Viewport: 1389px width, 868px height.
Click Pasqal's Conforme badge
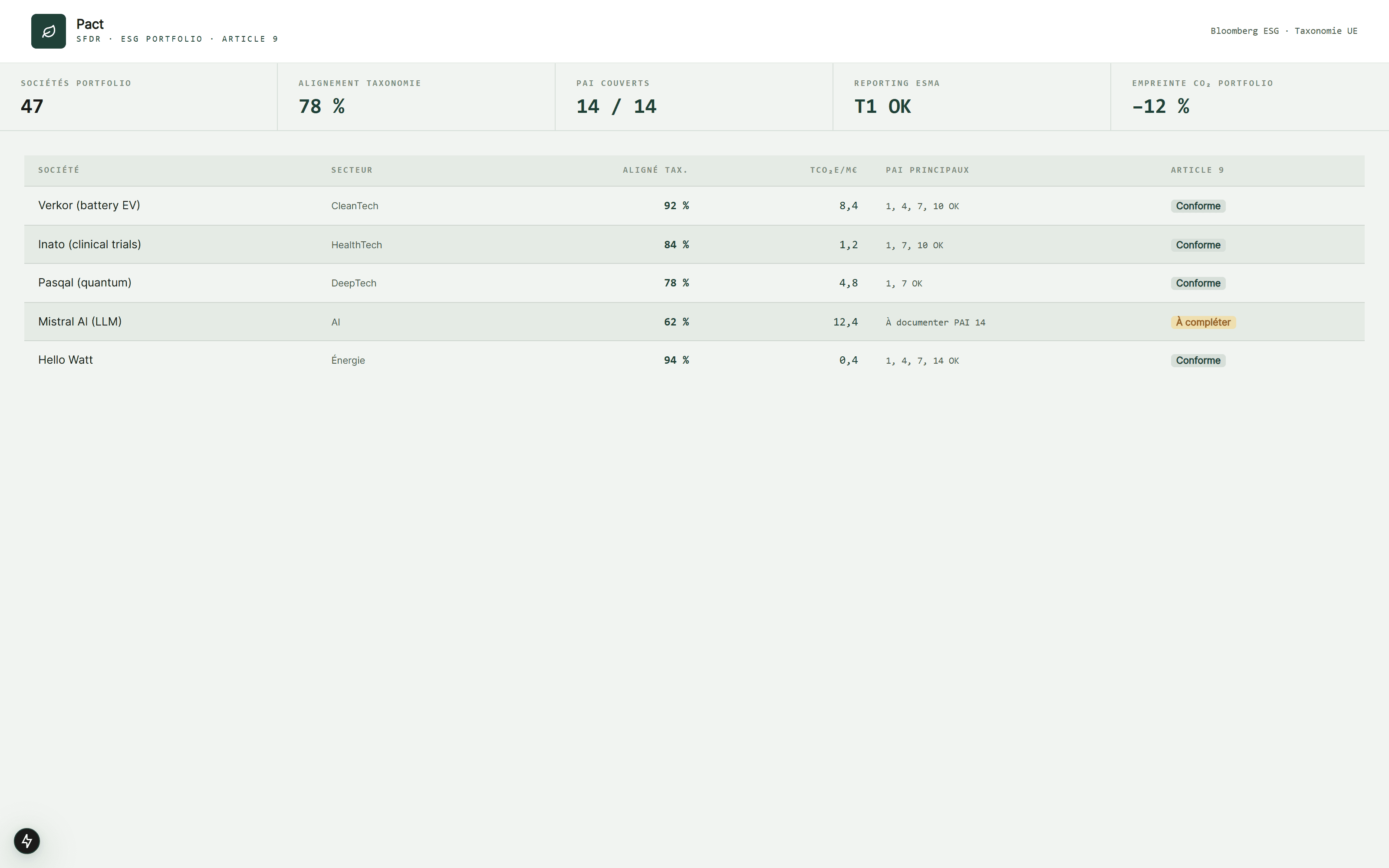[1198, 283]
